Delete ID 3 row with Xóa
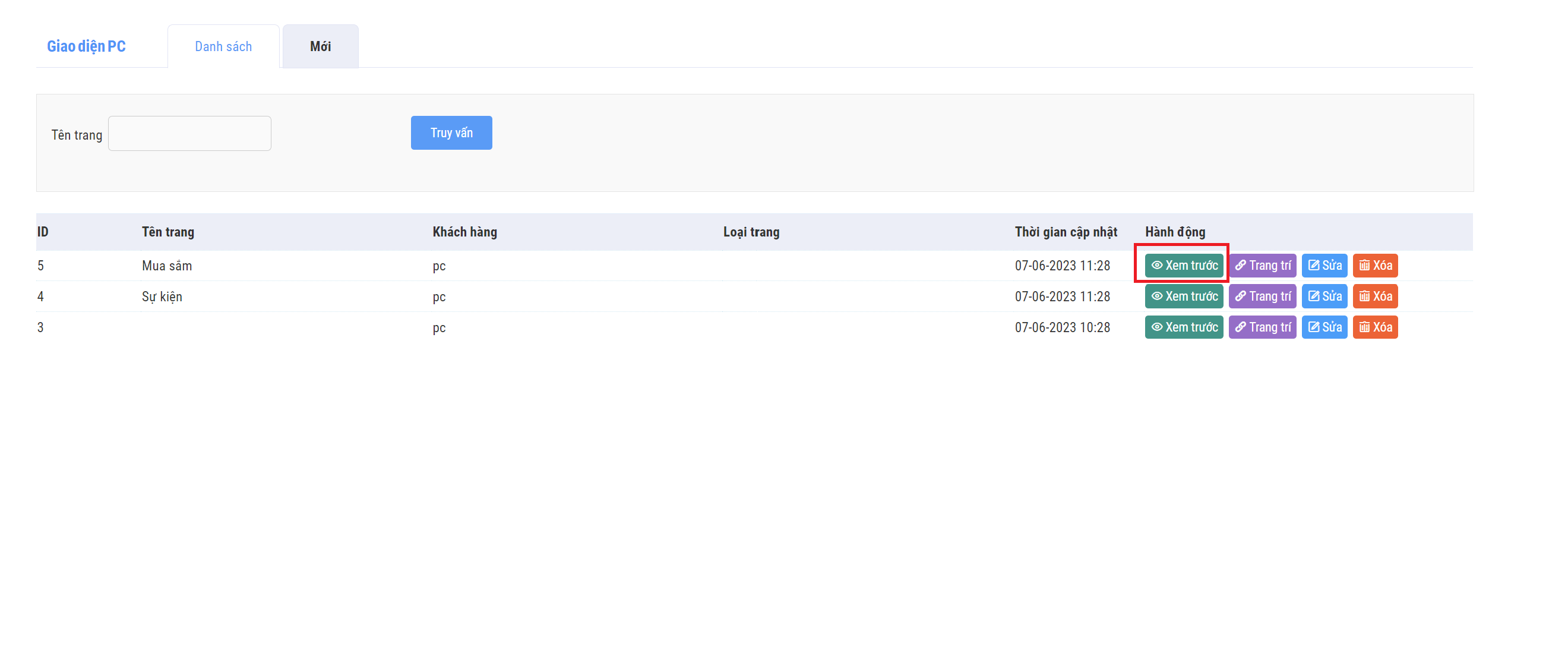The width and height of the screenshot is (1568, 656). [x=1374, y=327]
